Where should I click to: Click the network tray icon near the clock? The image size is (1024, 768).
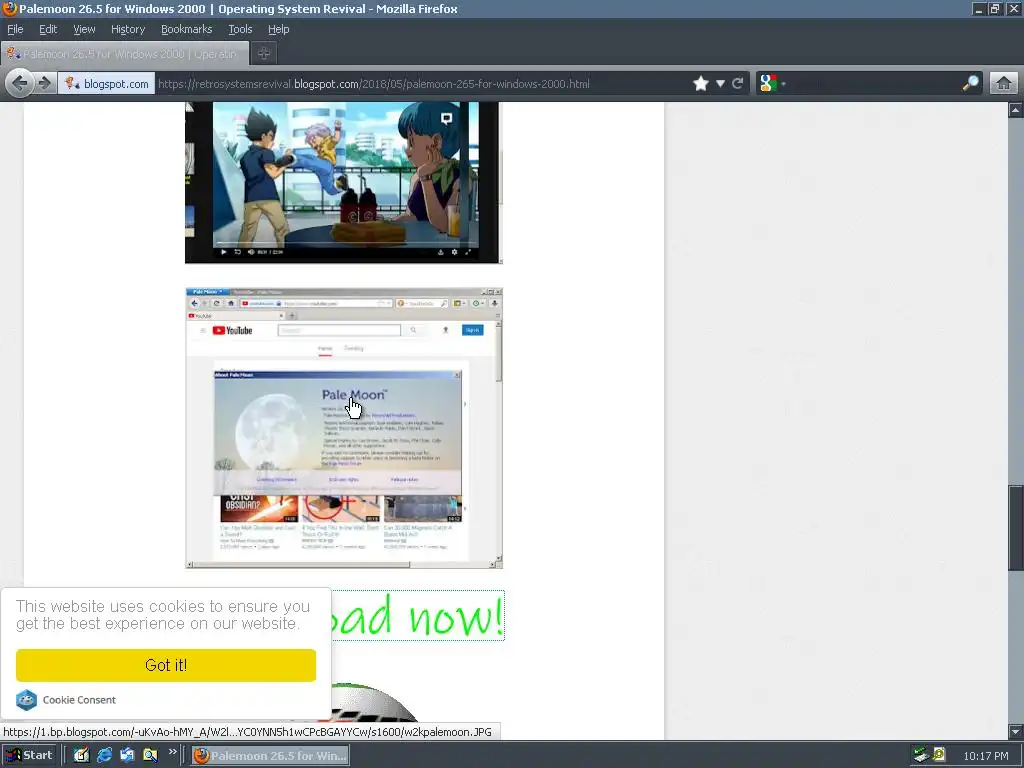pos(921,755)
